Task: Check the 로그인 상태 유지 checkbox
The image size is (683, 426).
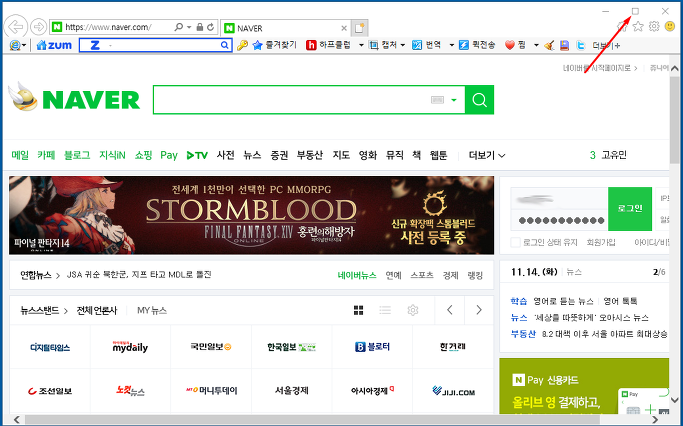Action: (x=515, y=242)
